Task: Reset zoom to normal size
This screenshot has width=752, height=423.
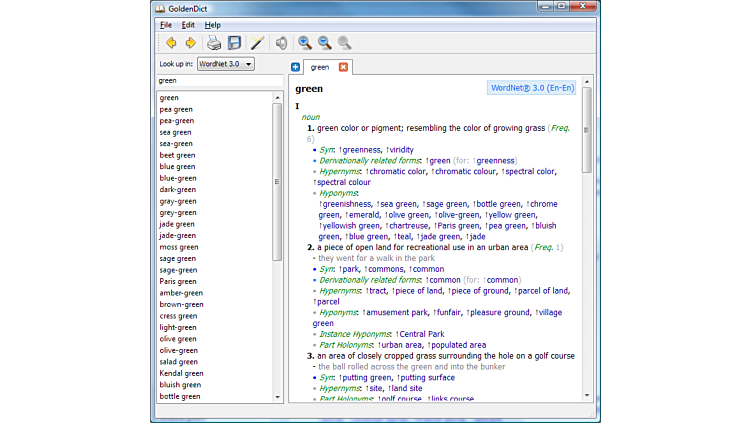Action: tap(344, 43)
